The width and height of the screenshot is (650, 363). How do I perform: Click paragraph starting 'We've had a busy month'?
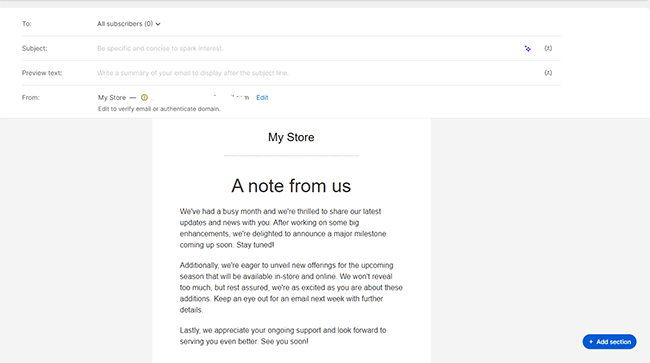[283, 228]
